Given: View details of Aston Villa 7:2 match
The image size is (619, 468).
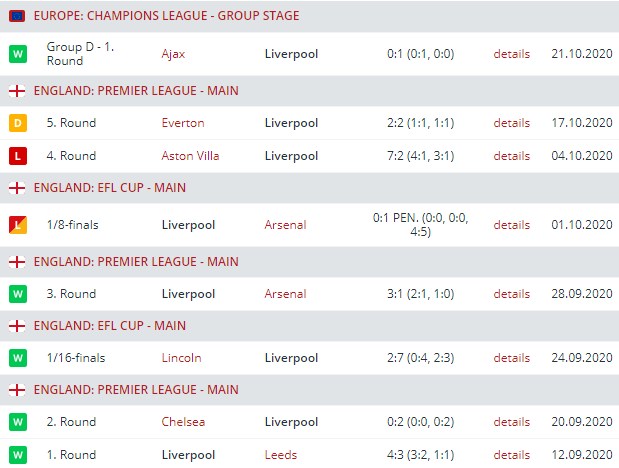Looking at the screenshot, I should (x=511, y=156).
